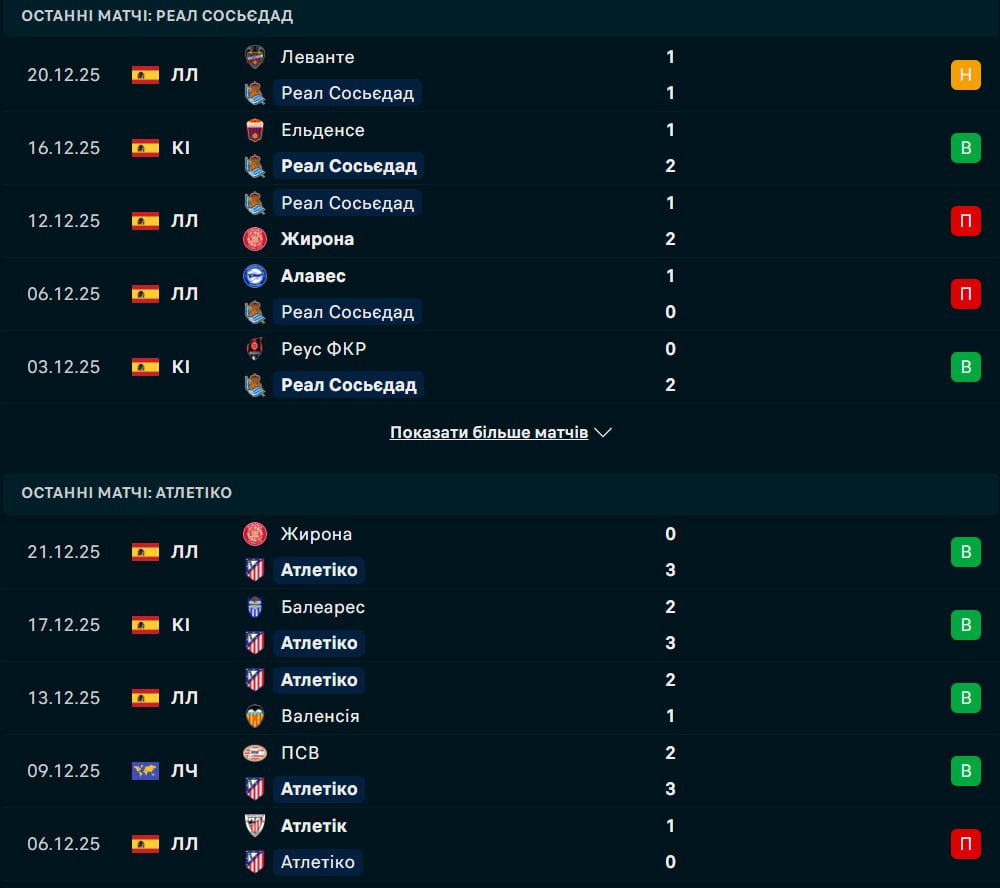The image size is (1000, 888).
Task: Click the red loss badge for Атлетік match
Action: click(x=965, y=844)
